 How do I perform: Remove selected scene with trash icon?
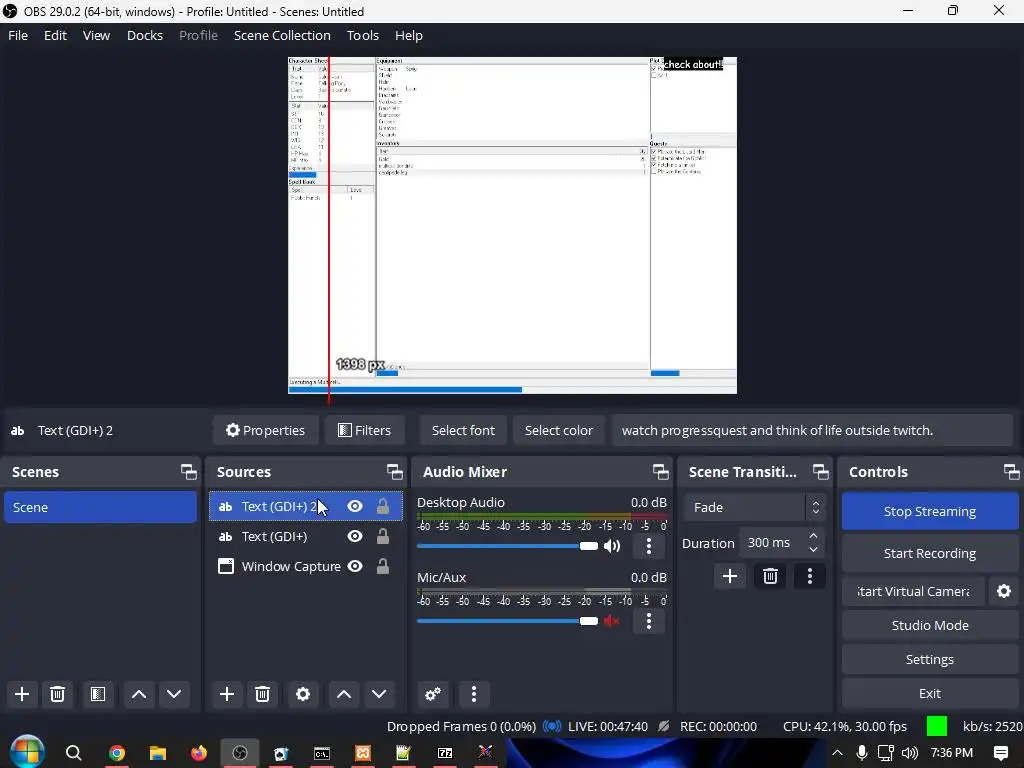coord(57,694)
